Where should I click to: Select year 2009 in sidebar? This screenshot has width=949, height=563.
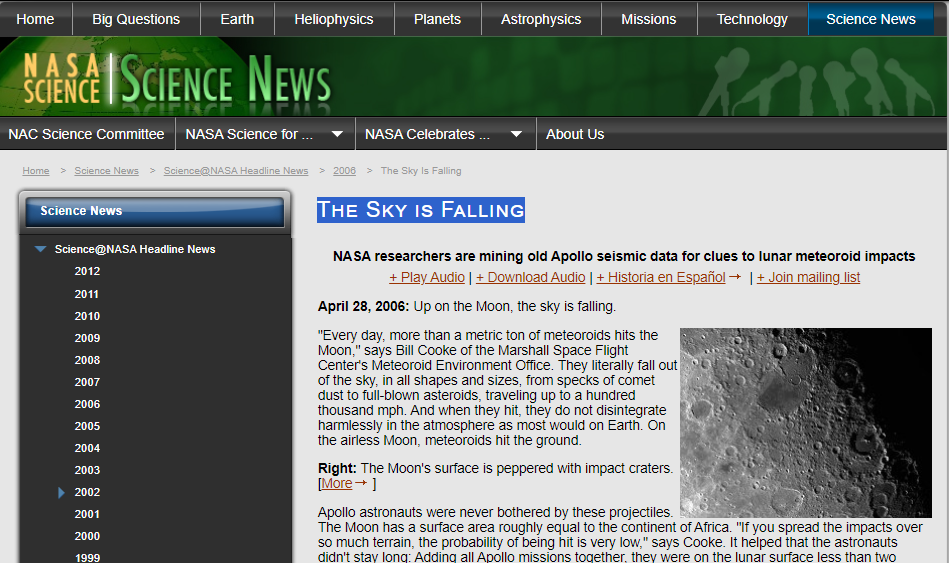tap(87, 338)
